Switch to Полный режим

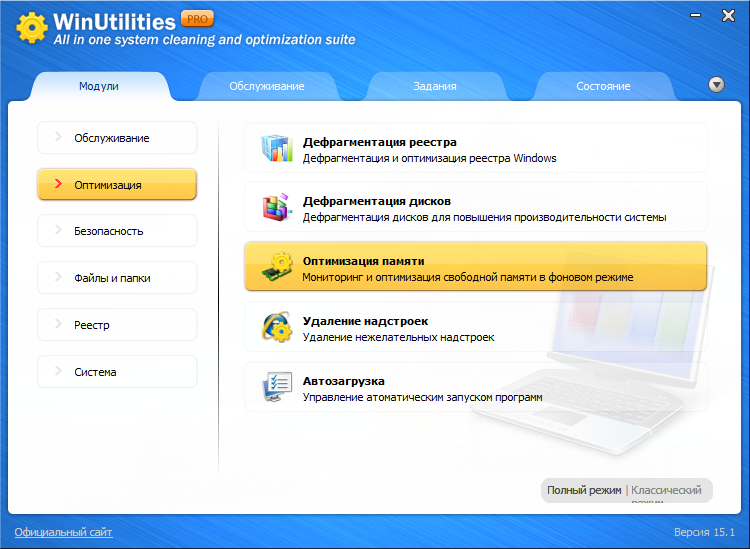coord(584,490)
